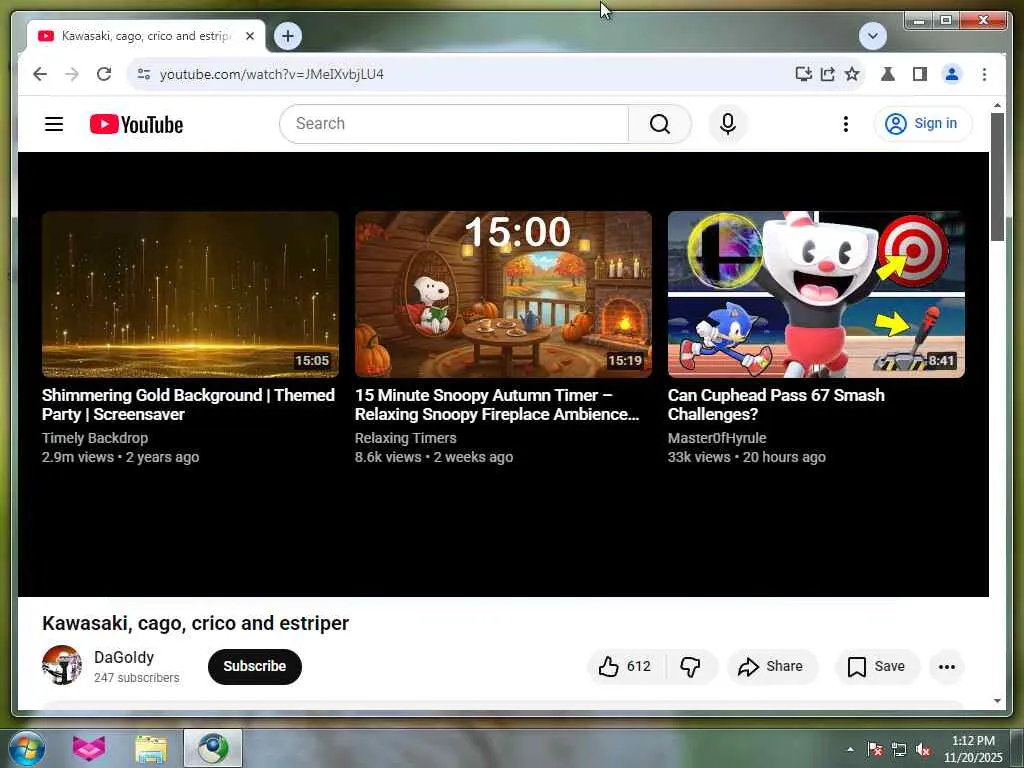Share the video
1024x768 pixels.
pyautogui.click(x=771, y=667)
